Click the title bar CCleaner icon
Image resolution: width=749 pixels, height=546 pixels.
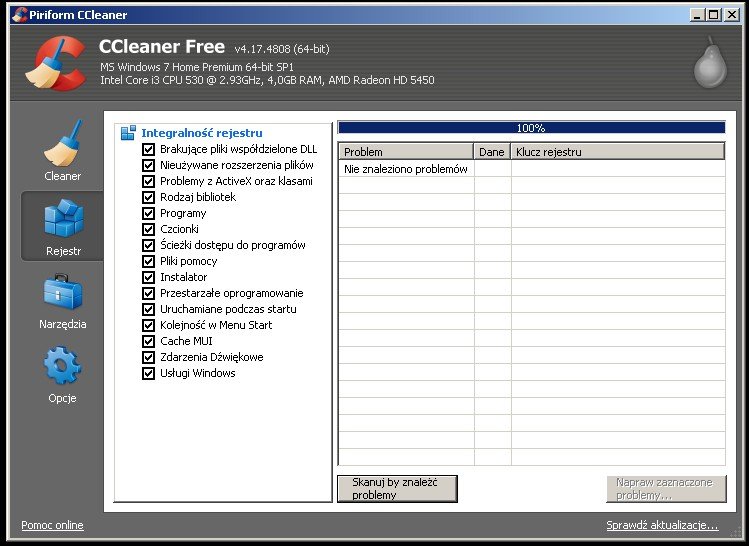pyautogui.click(x=20, y=15)
